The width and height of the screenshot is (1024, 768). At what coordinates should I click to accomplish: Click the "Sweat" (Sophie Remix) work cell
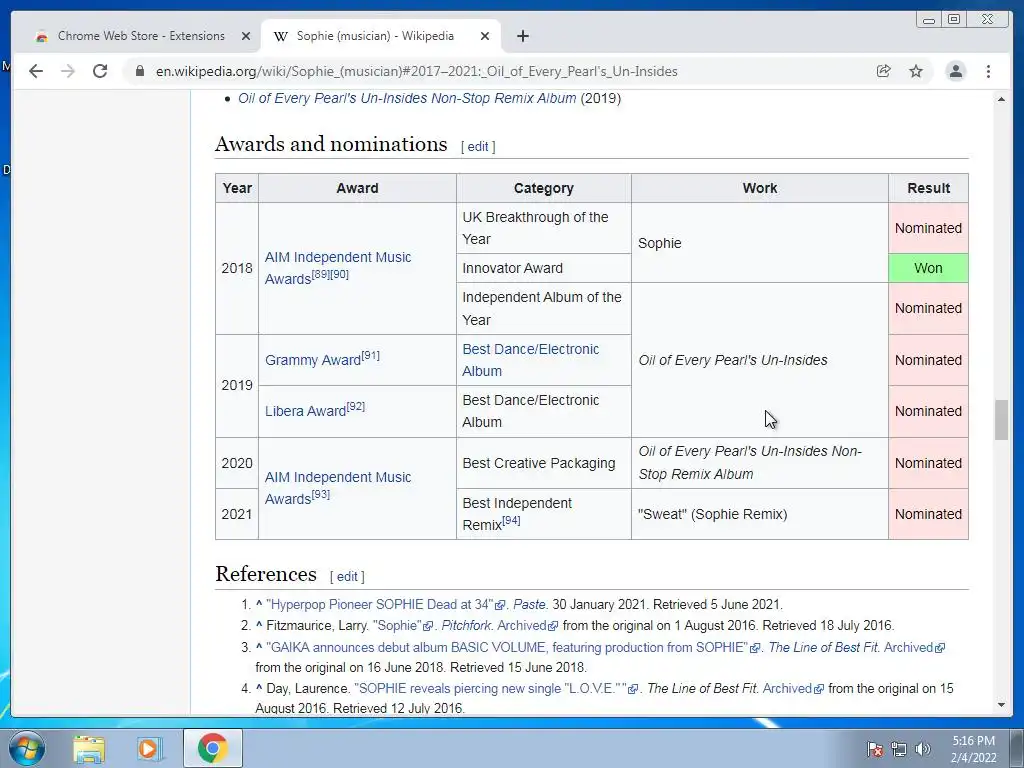[760, 514]
